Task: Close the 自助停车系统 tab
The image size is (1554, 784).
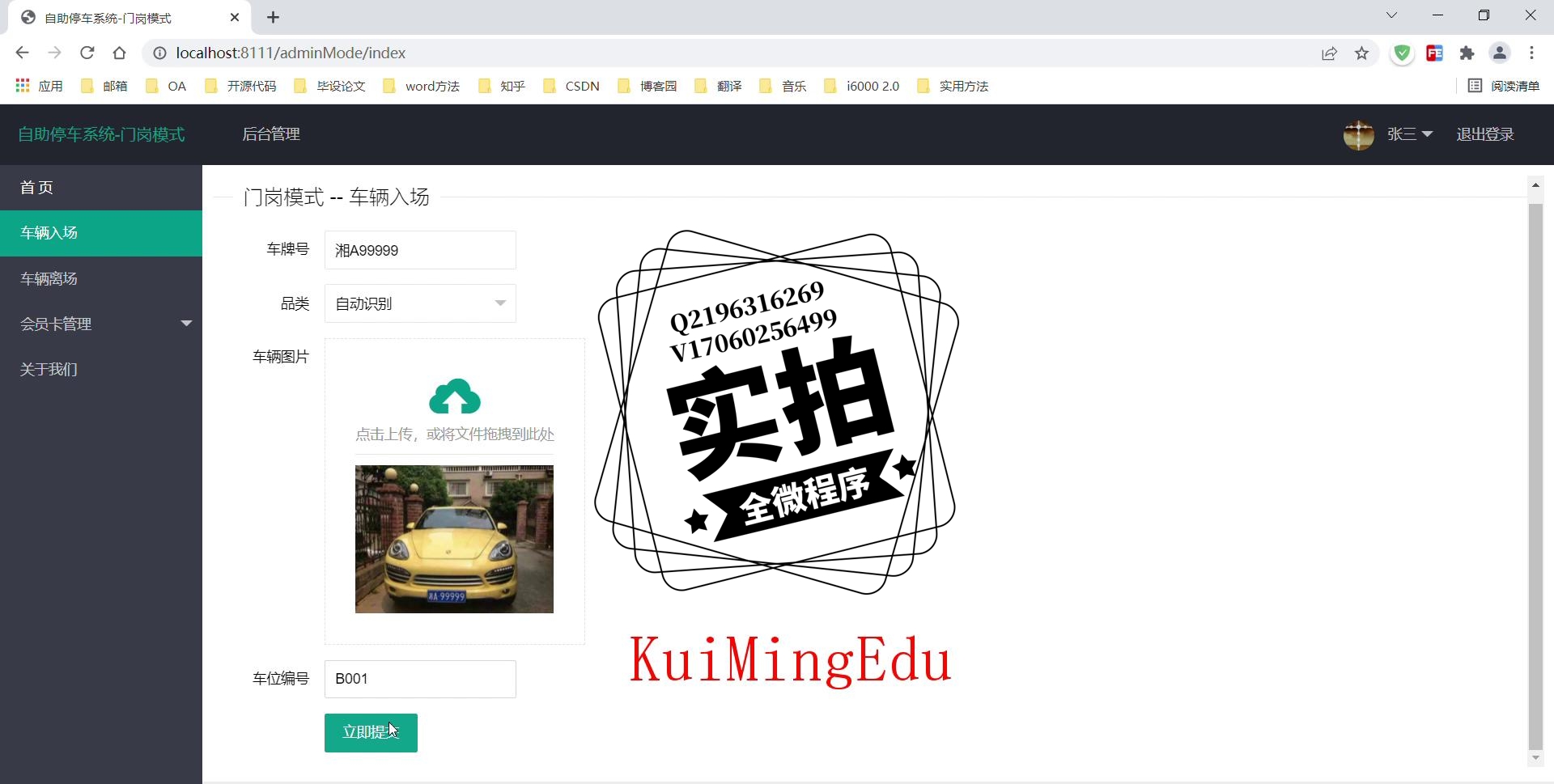Action: pyautogui.click(x=235, y=17)
